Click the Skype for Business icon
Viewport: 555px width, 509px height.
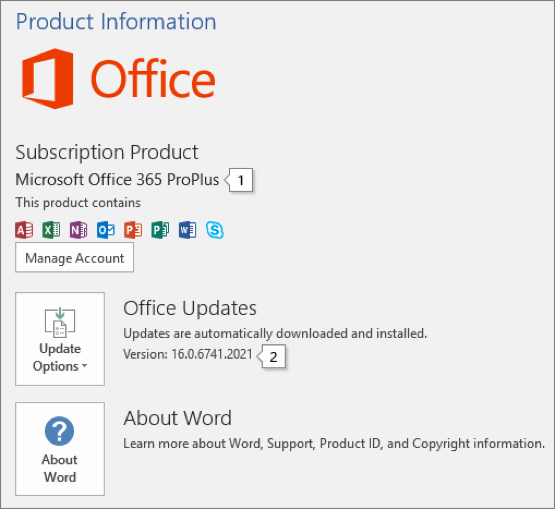[214, 230]
